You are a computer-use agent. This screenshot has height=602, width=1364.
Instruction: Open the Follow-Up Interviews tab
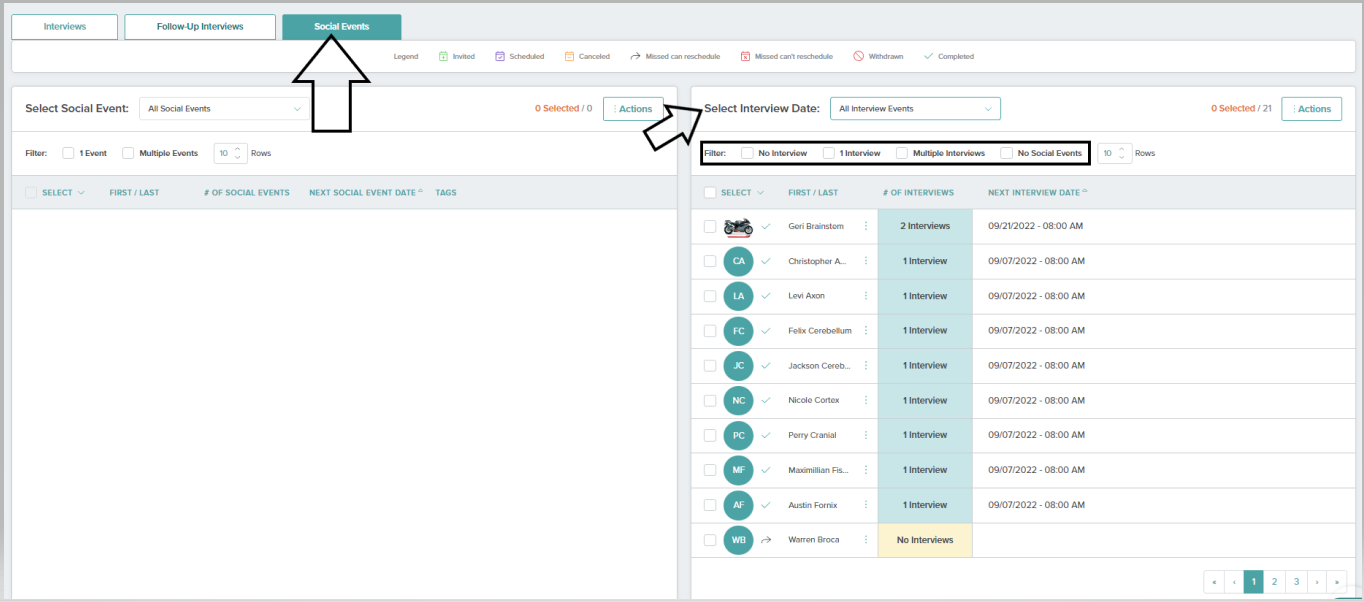[x=200, y=27]
